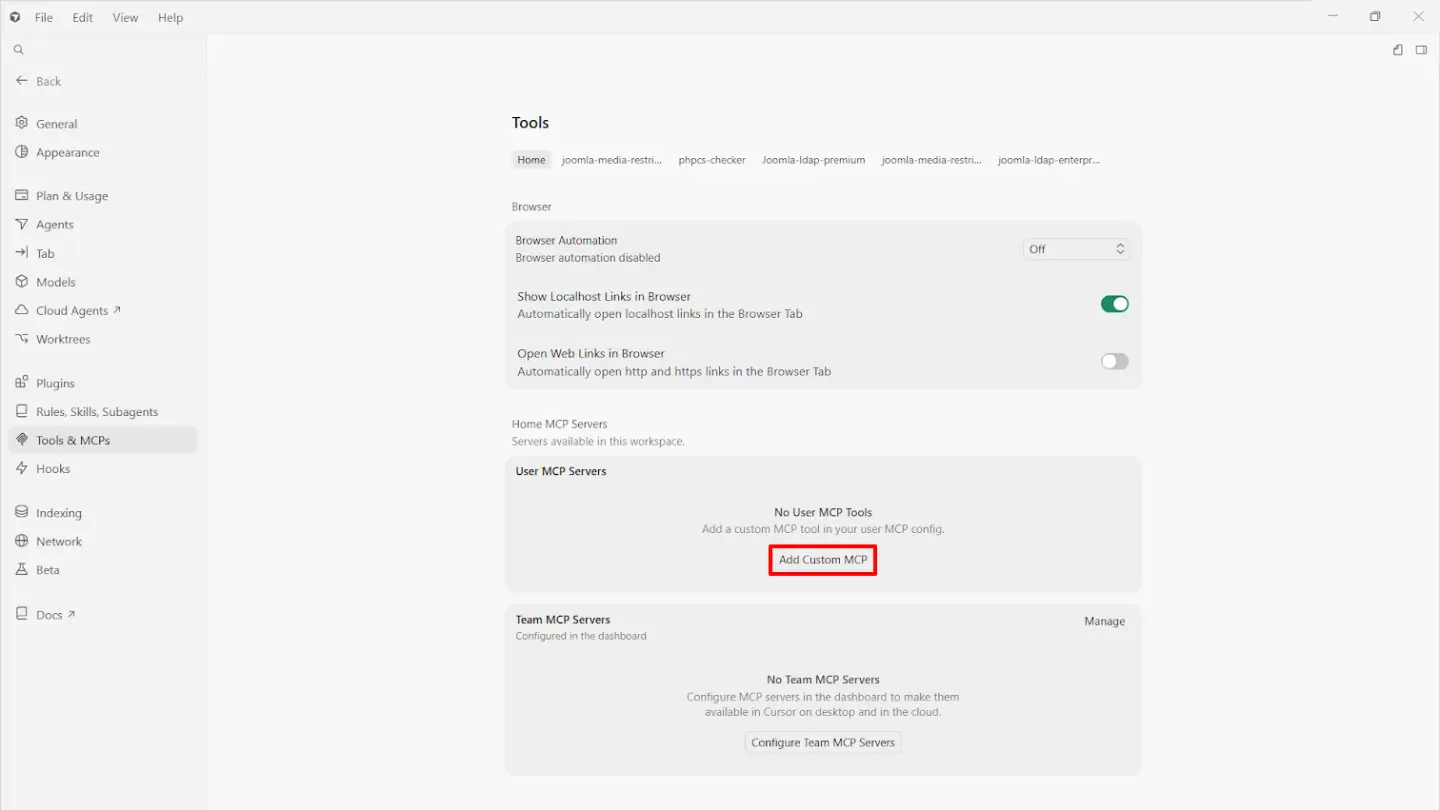Open the Worktrees settings section
The image size is (1440, 810).
pos(103,339)
